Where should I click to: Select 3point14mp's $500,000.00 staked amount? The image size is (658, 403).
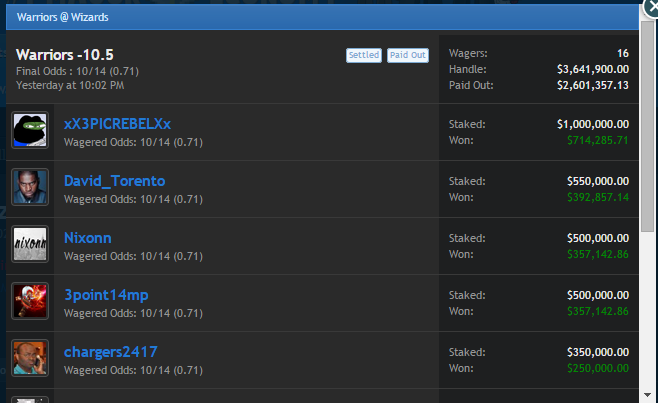[x=598, y=295]
